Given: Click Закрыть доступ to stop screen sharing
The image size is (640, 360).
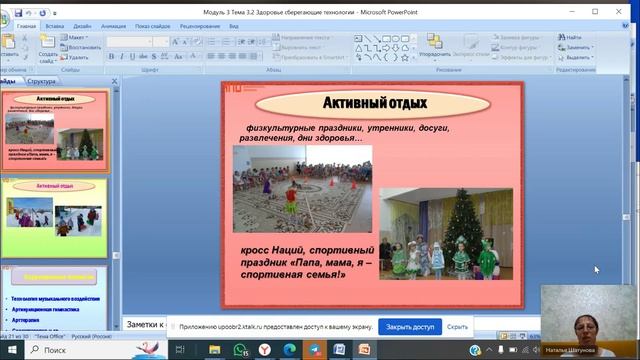Looking at the screenshot, I should point(410,327).
